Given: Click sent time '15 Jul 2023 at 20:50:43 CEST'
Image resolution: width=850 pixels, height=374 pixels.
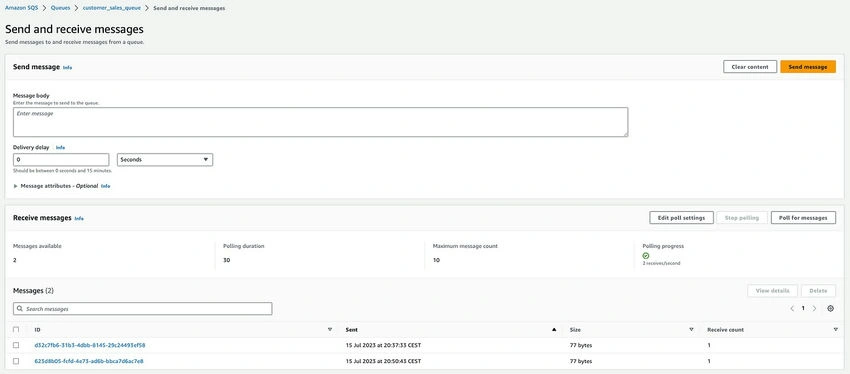Looking at the screenshot, I should tap(383, 361).
